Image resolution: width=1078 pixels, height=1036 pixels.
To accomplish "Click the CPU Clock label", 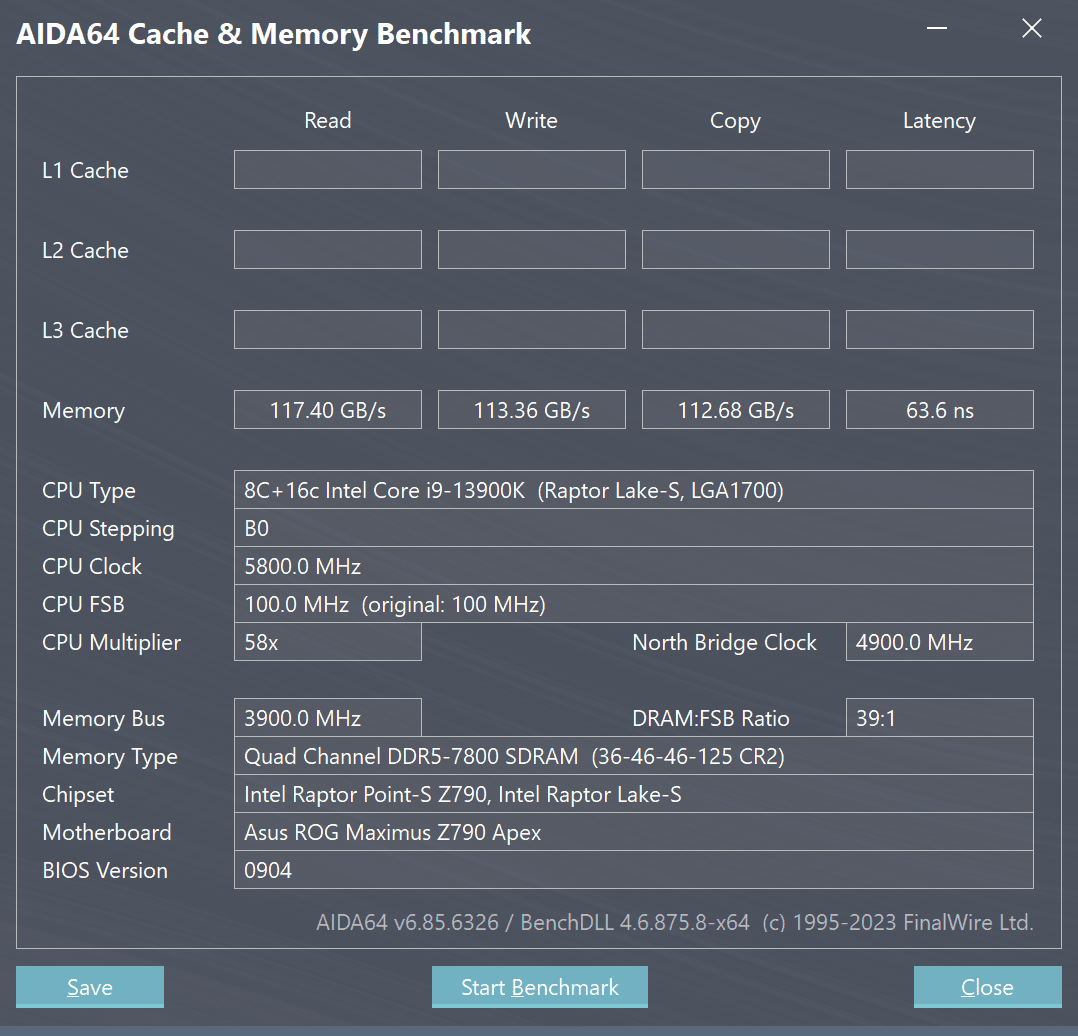I will click(x=91, y=566).
